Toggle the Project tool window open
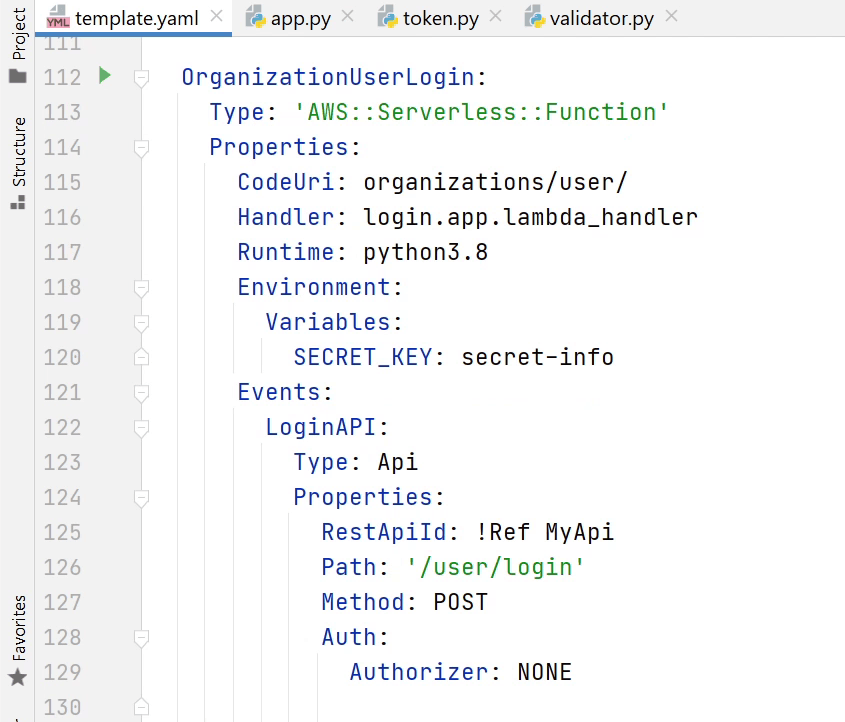The image size is (845, 722). (x=17, y=29)
